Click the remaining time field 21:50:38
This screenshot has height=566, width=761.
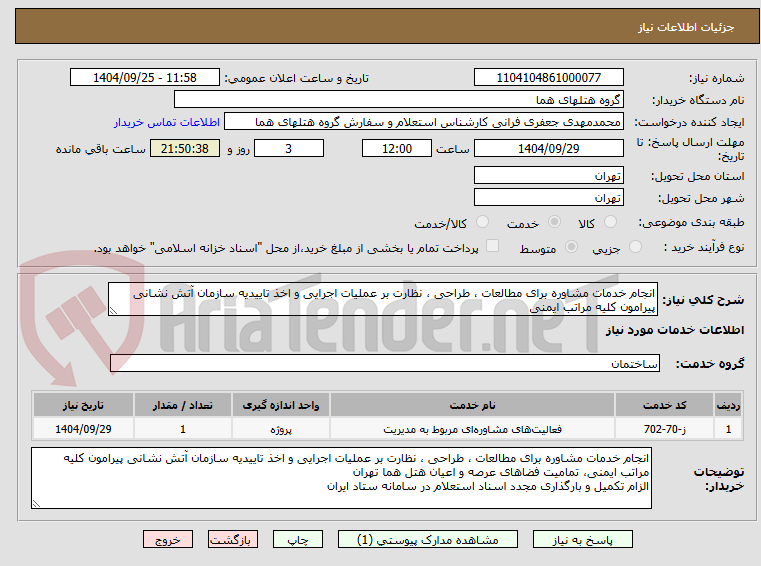[x=185, y=149]
